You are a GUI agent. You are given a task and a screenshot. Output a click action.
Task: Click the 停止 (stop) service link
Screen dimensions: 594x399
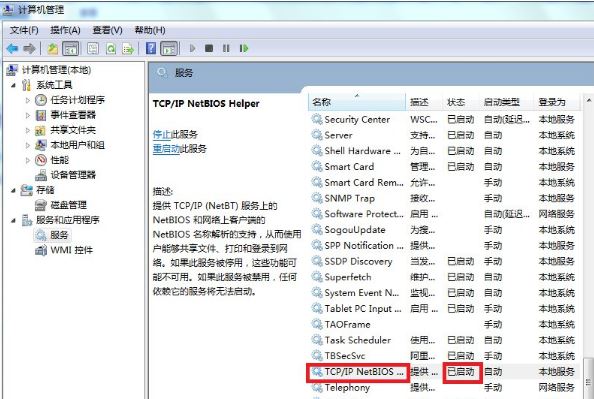pos(162,134)
